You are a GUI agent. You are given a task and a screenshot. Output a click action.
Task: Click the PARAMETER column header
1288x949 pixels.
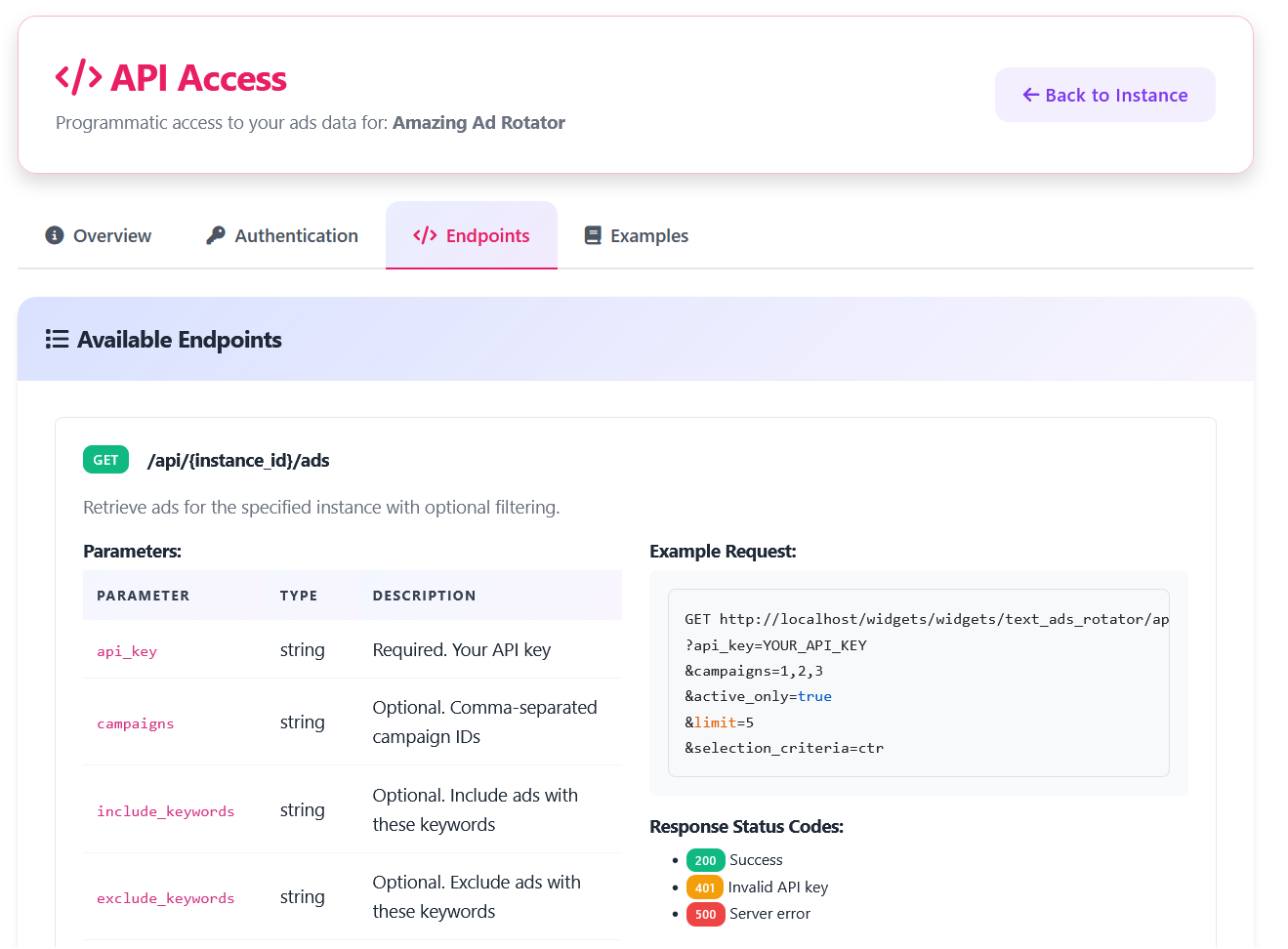tap(144, 596)
